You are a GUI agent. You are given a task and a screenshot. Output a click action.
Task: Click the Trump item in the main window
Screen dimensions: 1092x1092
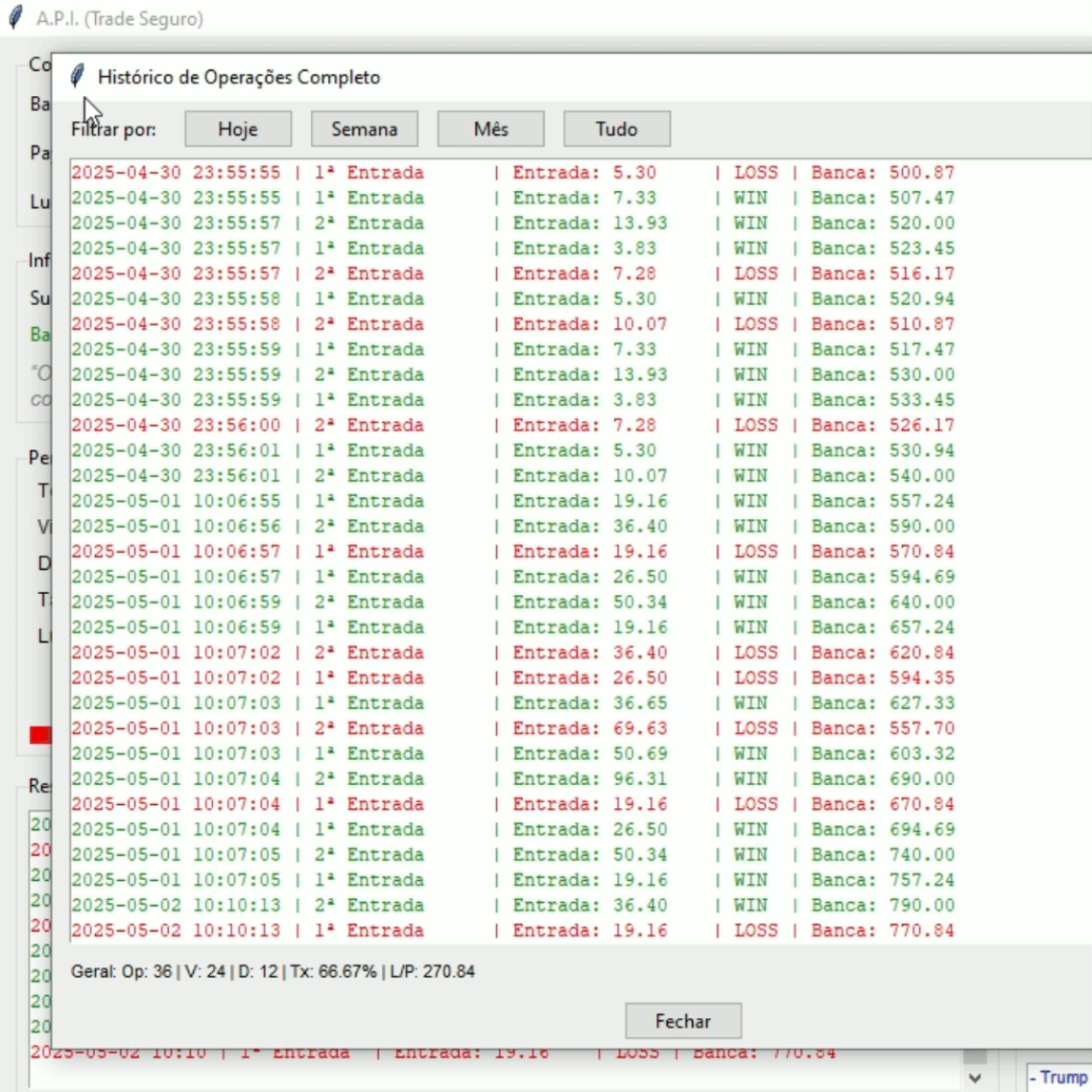pos(1059,1078)
